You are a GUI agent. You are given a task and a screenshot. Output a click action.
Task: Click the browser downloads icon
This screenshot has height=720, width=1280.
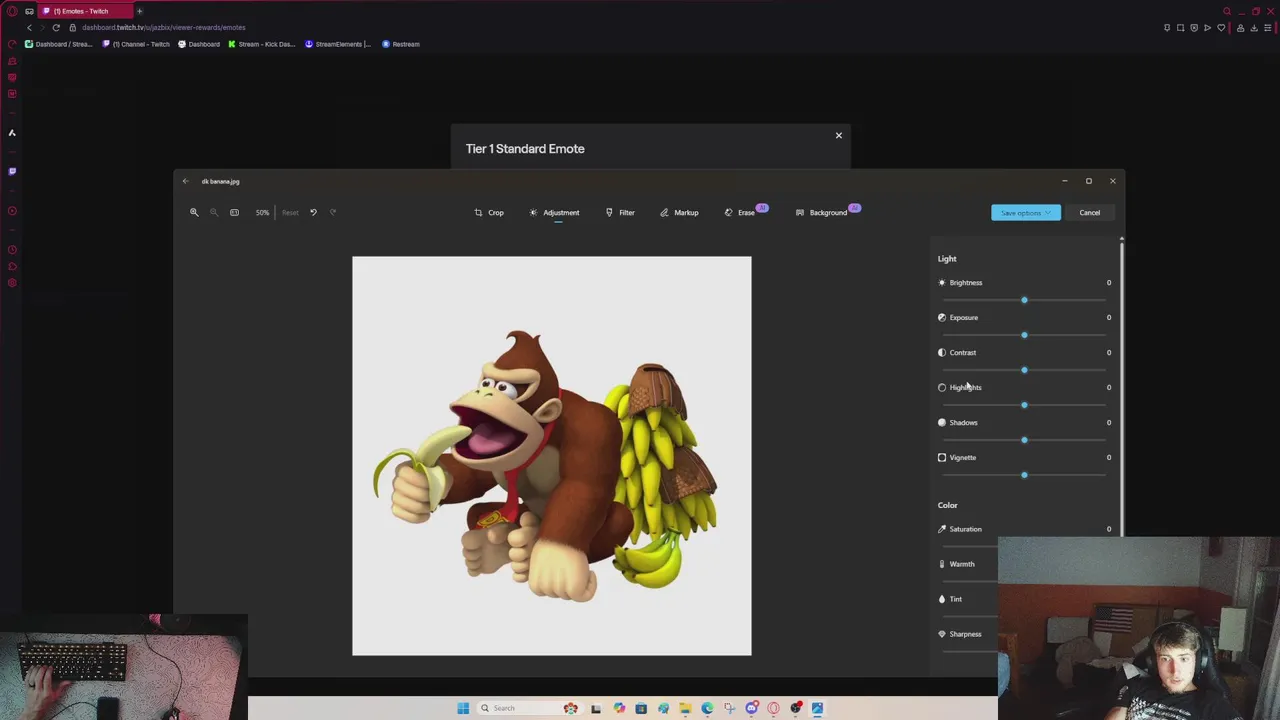(x=1254, y=27)
